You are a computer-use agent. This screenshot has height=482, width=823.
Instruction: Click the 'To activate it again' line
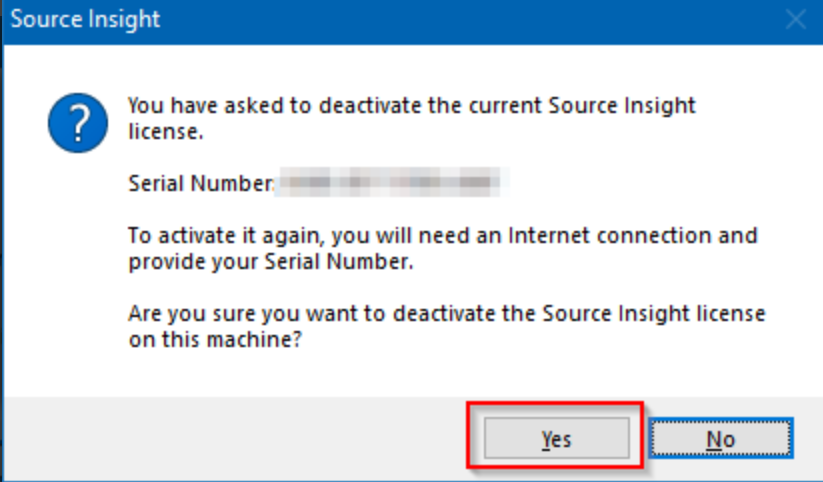coord(442,236)
